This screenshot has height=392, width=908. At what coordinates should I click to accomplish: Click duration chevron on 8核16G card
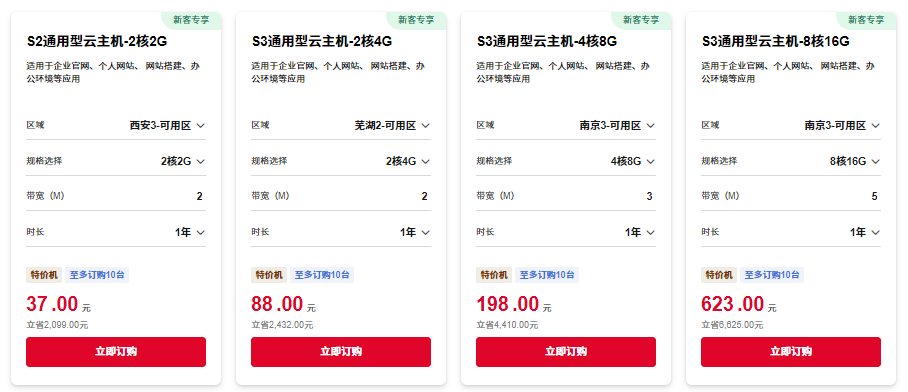pyautogui.click(x=876, y=233)
